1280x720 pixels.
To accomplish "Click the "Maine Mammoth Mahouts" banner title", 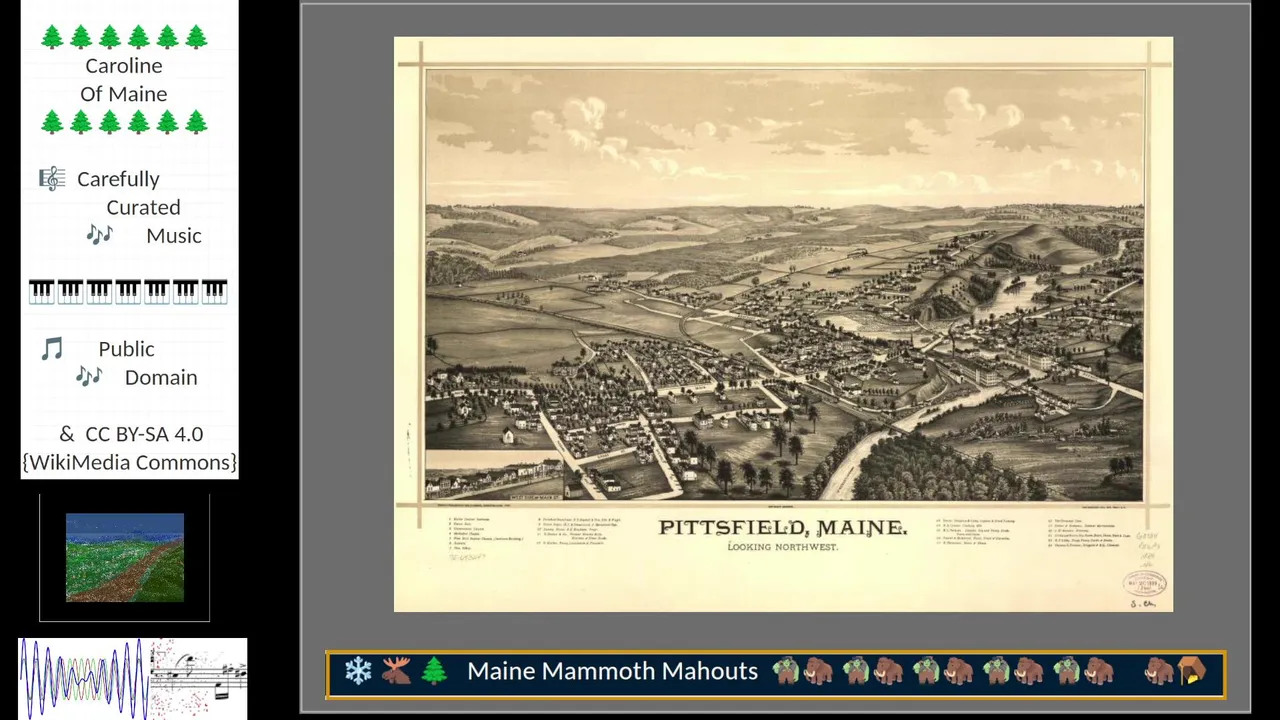I will [612, 671].
